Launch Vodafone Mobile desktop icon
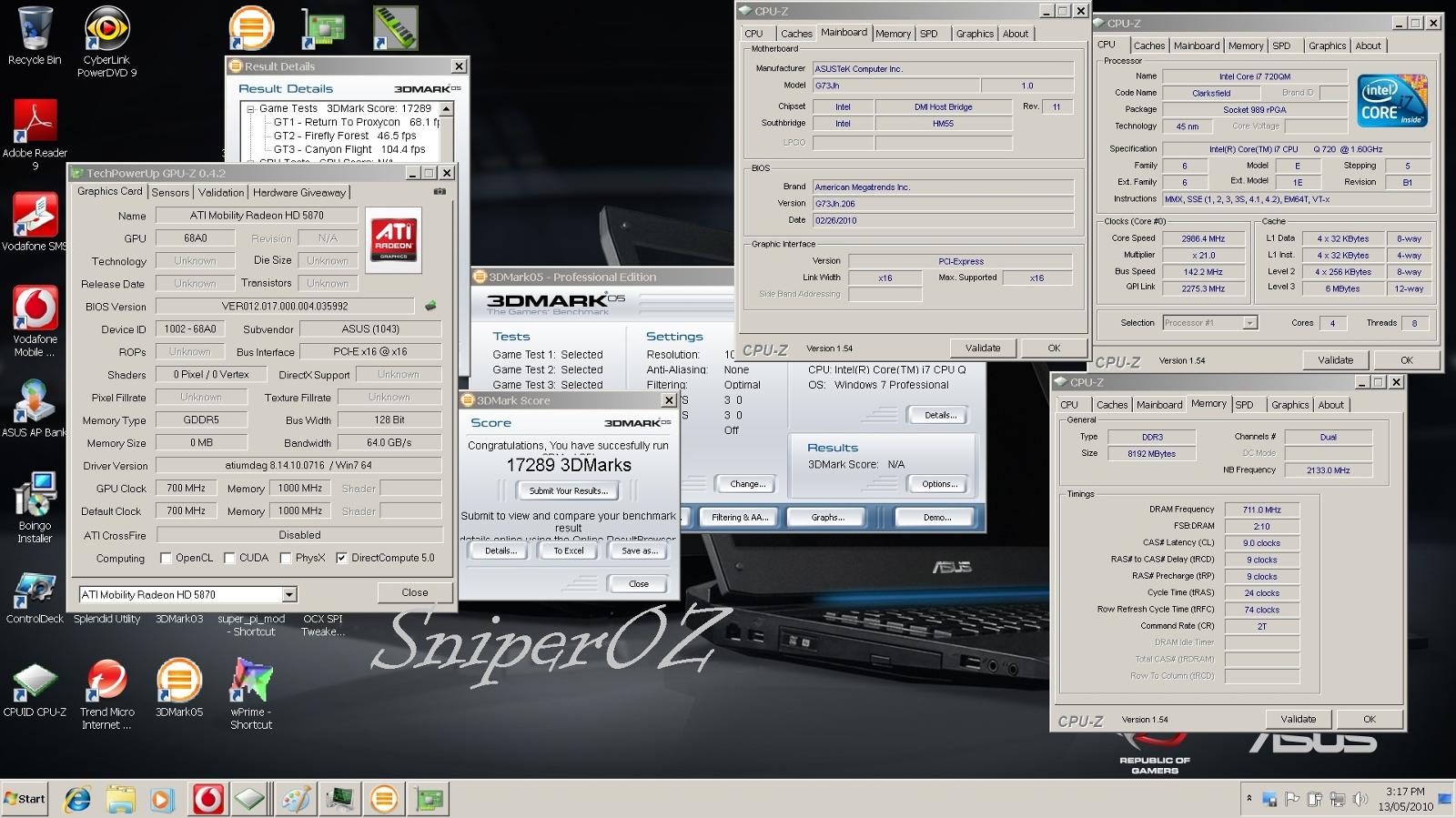 coord(35,320)
